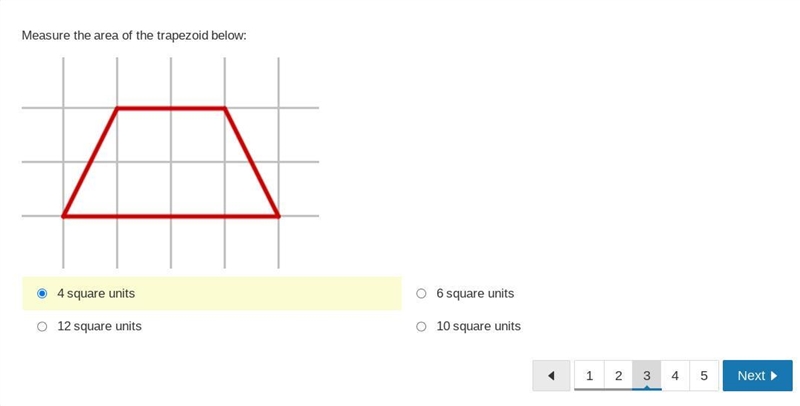Image resolution: width=800 pixels, height=406 pixels.
Task: Navigate to question page 4
Action: pos(675,376)
